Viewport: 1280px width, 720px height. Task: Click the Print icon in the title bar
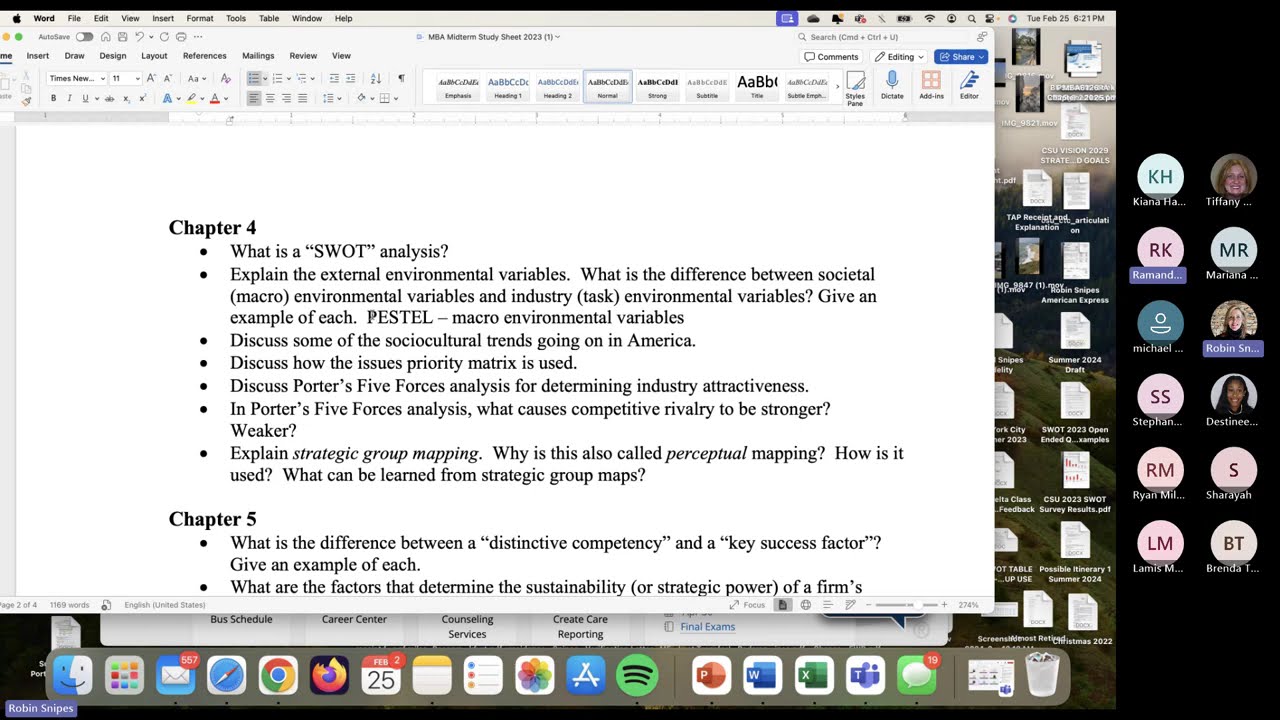tap(181, 37)
